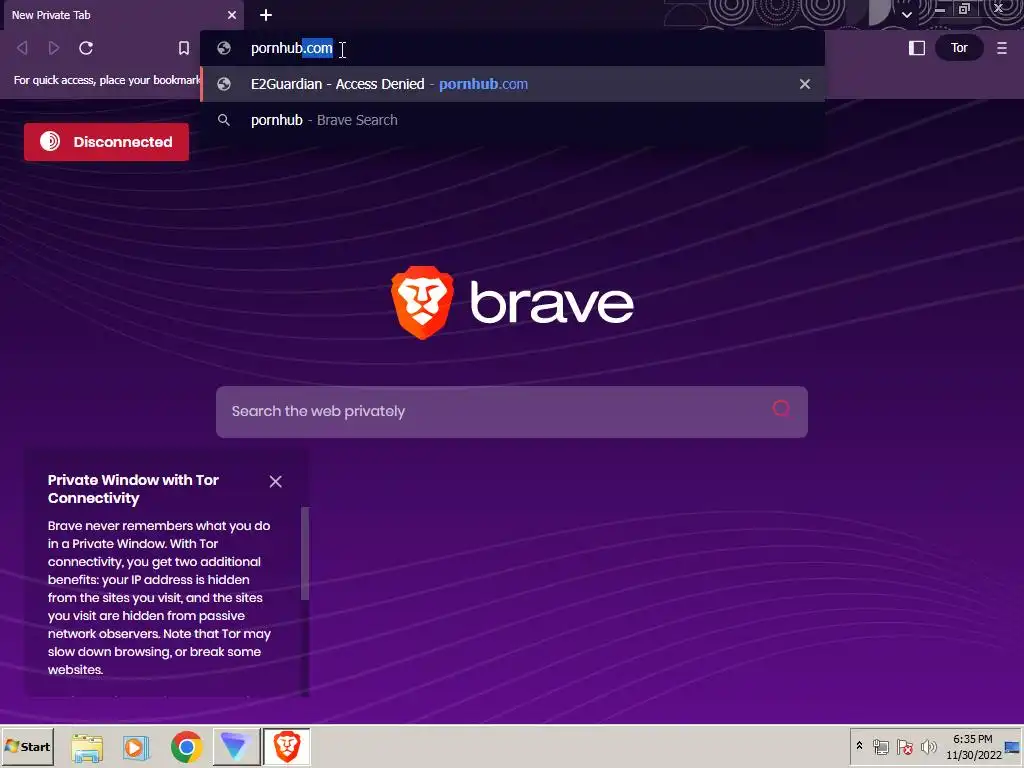Open the blue triangle app in the taskbar

coord(236,746)
